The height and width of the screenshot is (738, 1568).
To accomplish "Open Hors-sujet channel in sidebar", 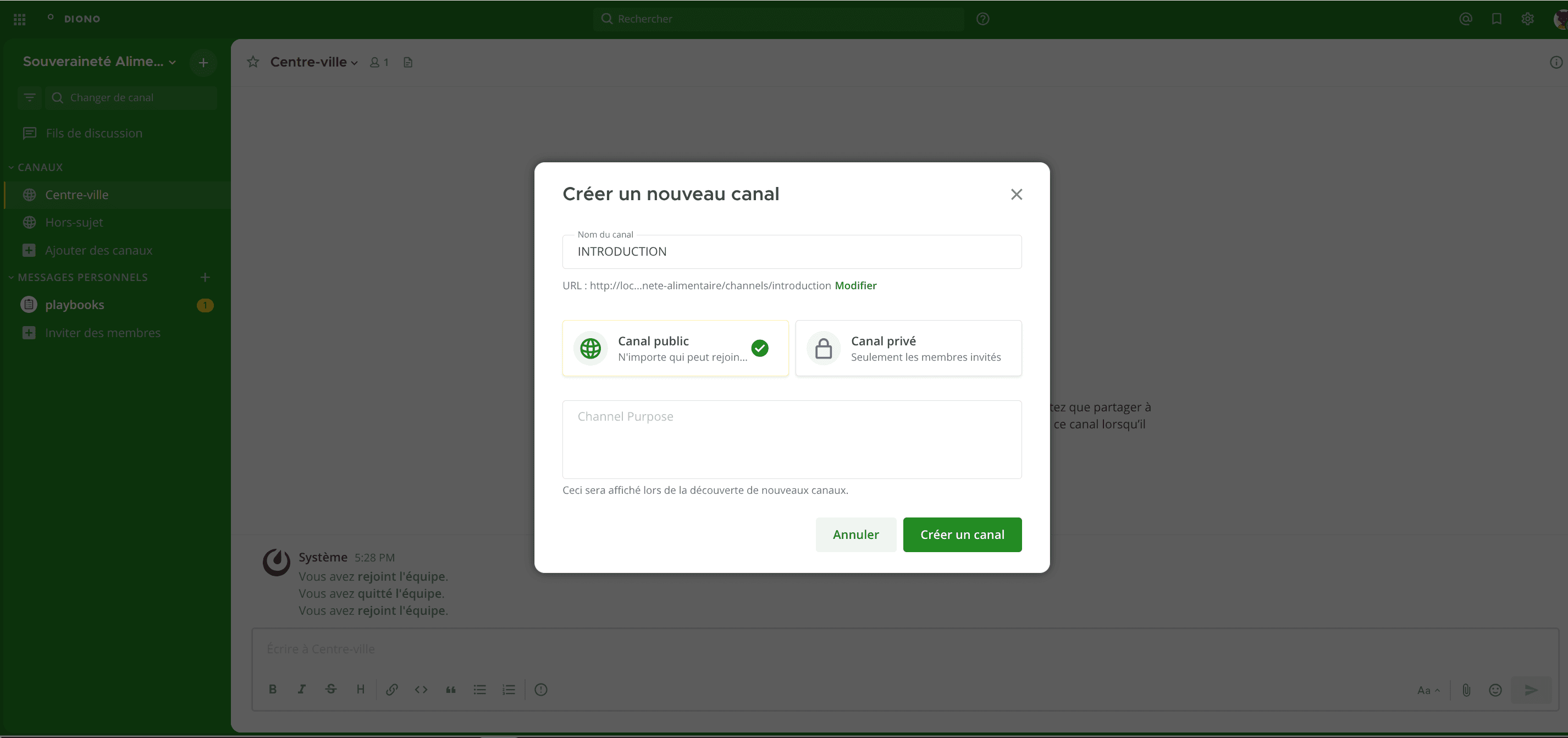I will pos(74,222).
